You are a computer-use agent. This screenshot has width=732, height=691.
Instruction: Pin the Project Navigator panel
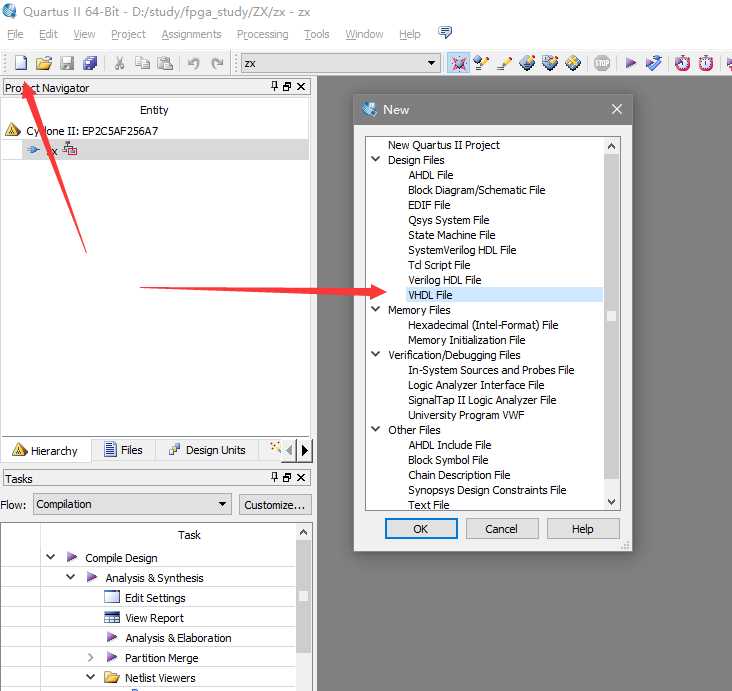[274, 86]
